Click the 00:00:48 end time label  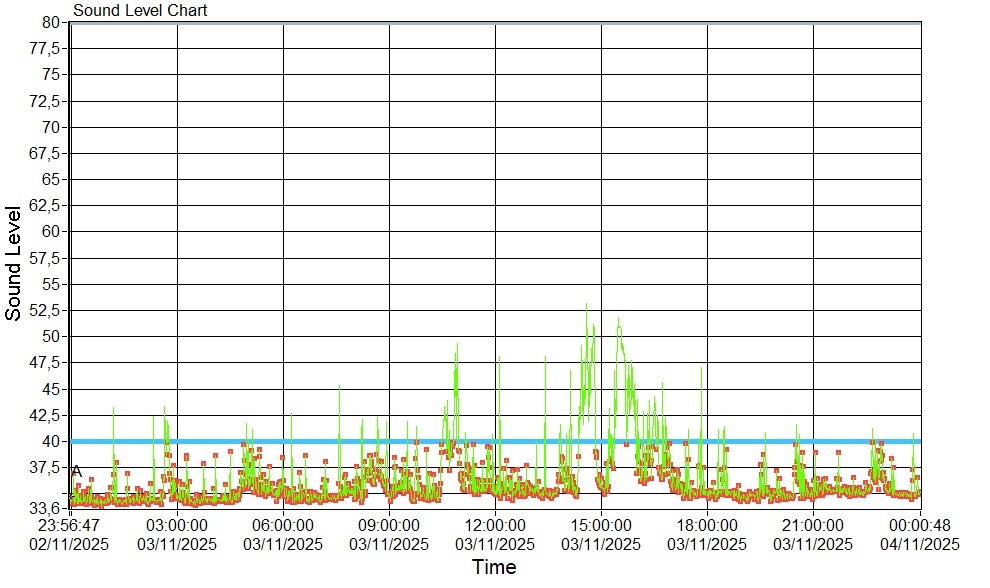920,525
